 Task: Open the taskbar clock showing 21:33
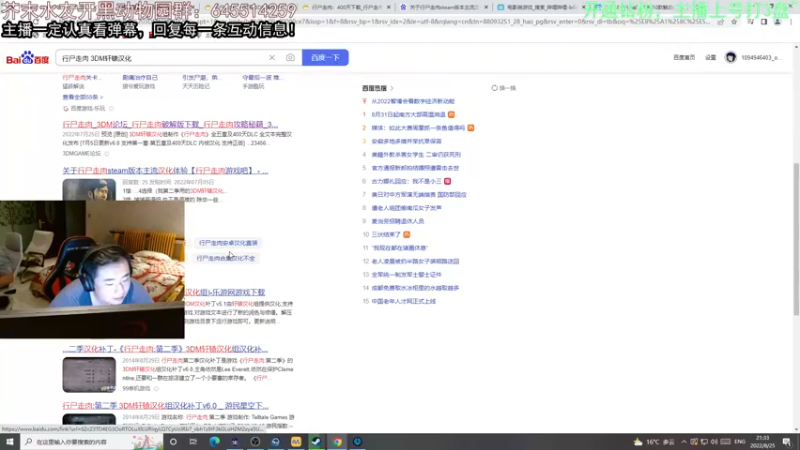tap(762, 442)
